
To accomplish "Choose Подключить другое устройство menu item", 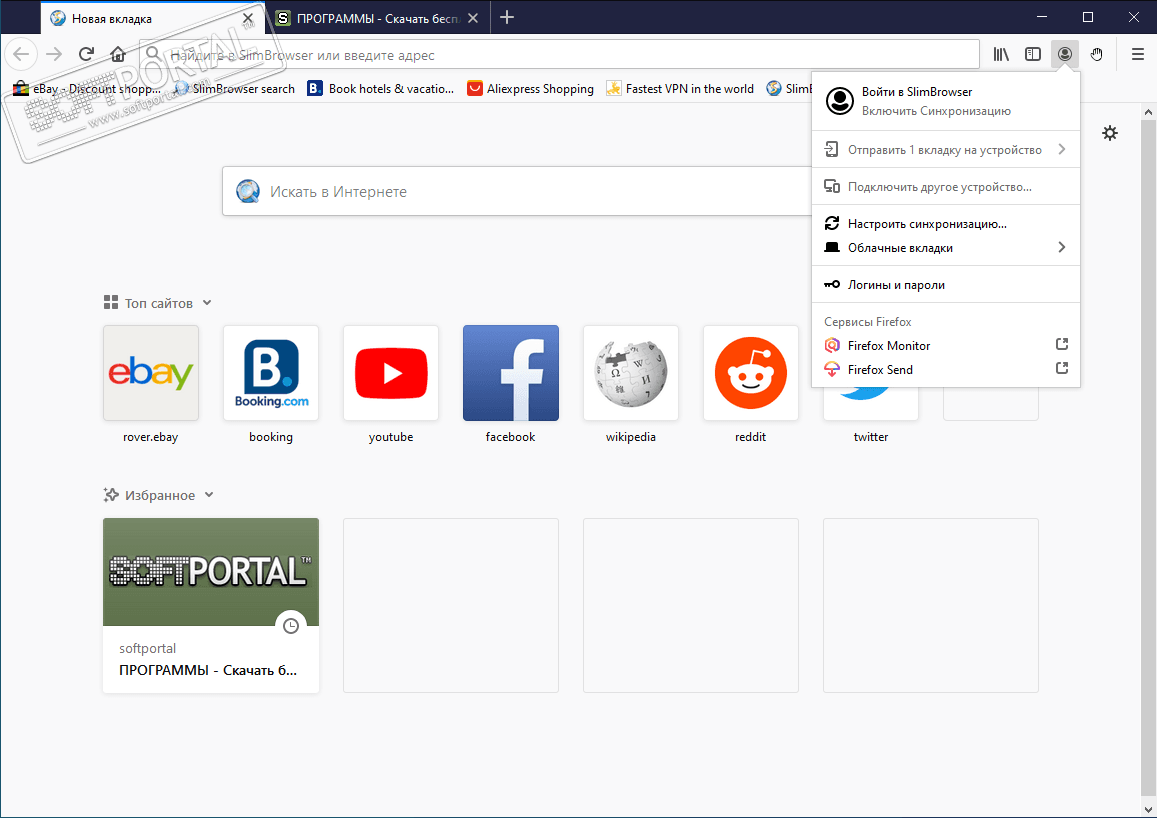I will coord(946,187).
